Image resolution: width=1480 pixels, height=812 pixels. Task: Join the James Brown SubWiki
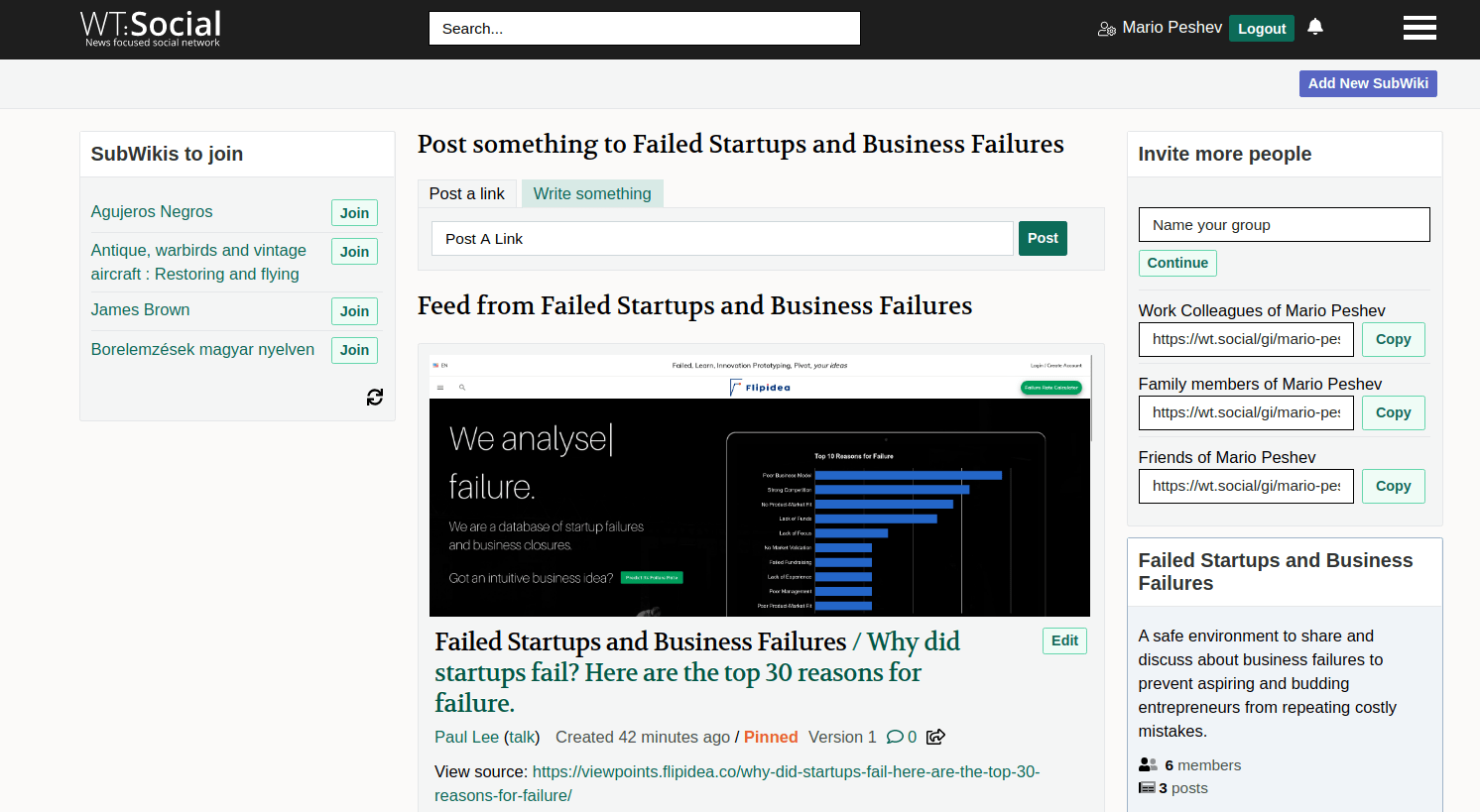[354, 311]
